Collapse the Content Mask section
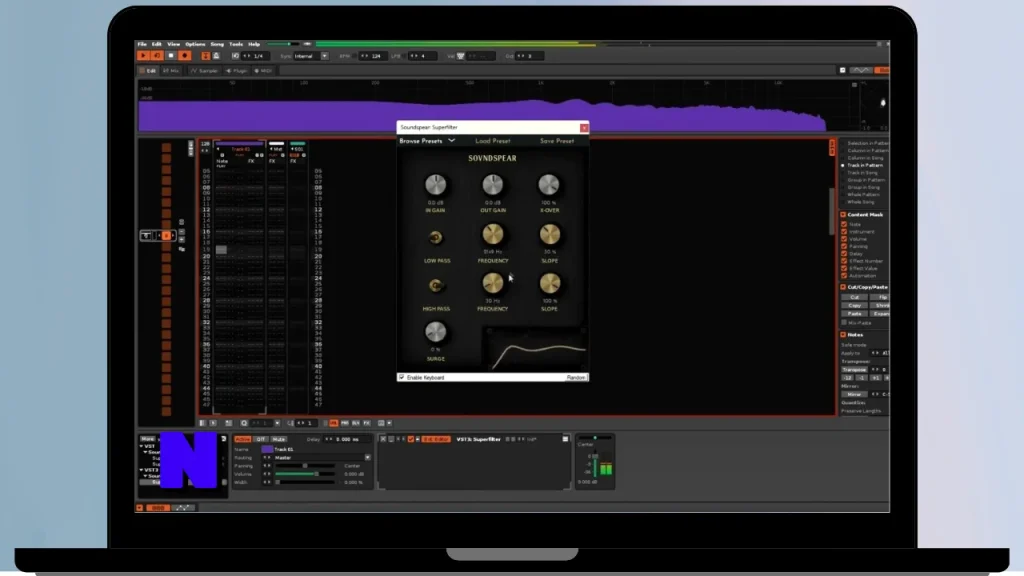Image resolution: width=1024 pixels, height=576 pixels. [843, 215]
